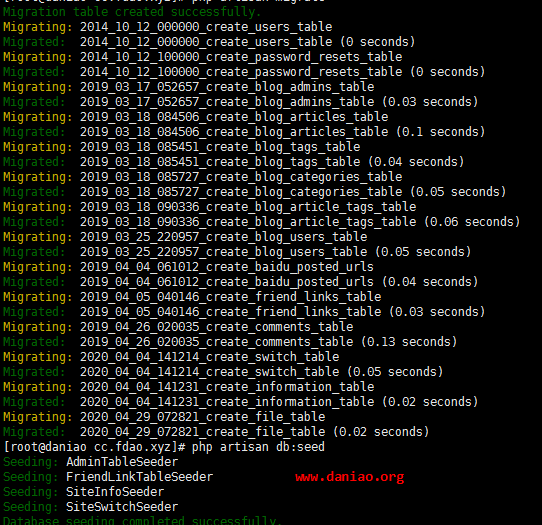Click the www.daniao.org watermark link
This screenshot has width=542, height=525.
click(349, 477)
